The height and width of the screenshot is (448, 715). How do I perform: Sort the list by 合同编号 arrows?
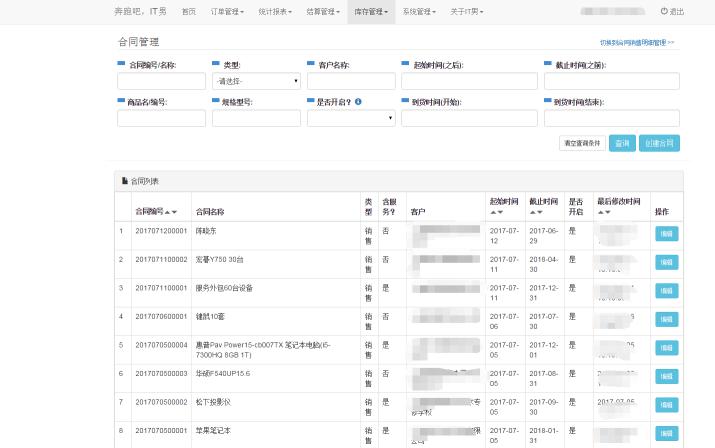click(x=172, y=212)
